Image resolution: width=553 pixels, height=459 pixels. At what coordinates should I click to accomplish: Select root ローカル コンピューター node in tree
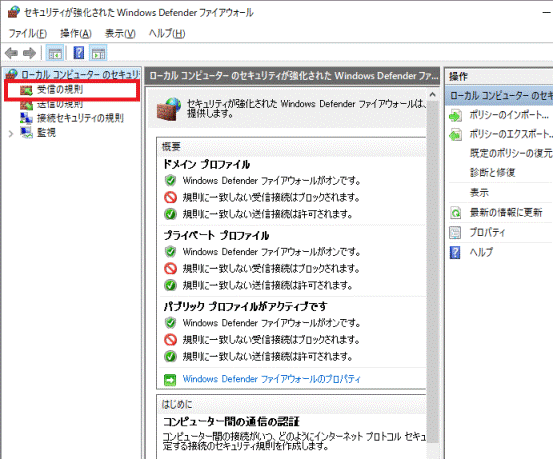[80, 74]
